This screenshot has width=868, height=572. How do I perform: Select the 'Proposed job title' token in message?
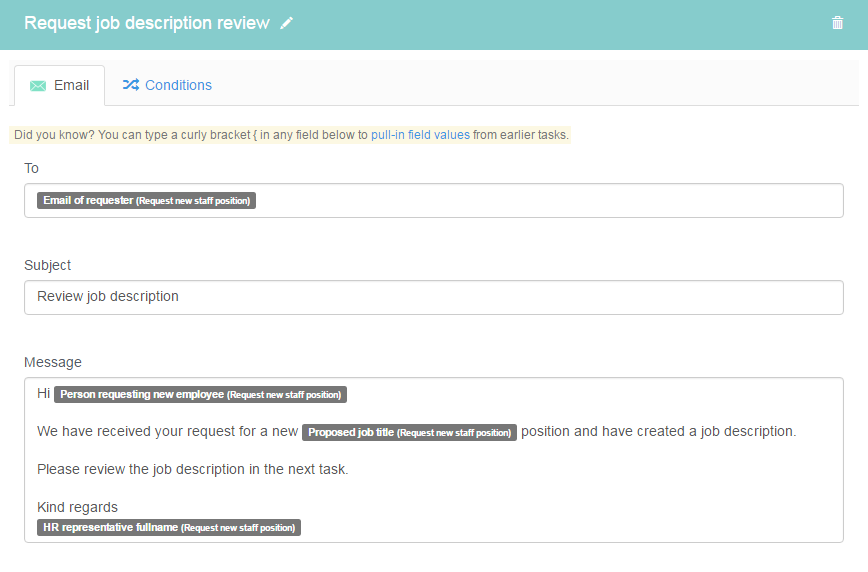tap(409, 432)
